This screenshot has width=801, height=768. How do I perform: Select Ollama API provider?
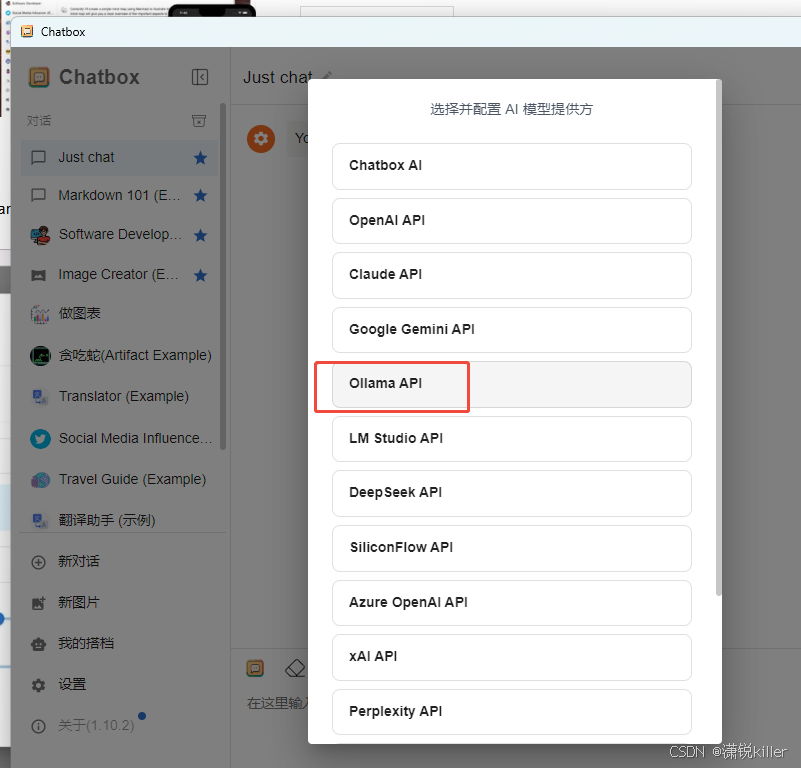511,384
